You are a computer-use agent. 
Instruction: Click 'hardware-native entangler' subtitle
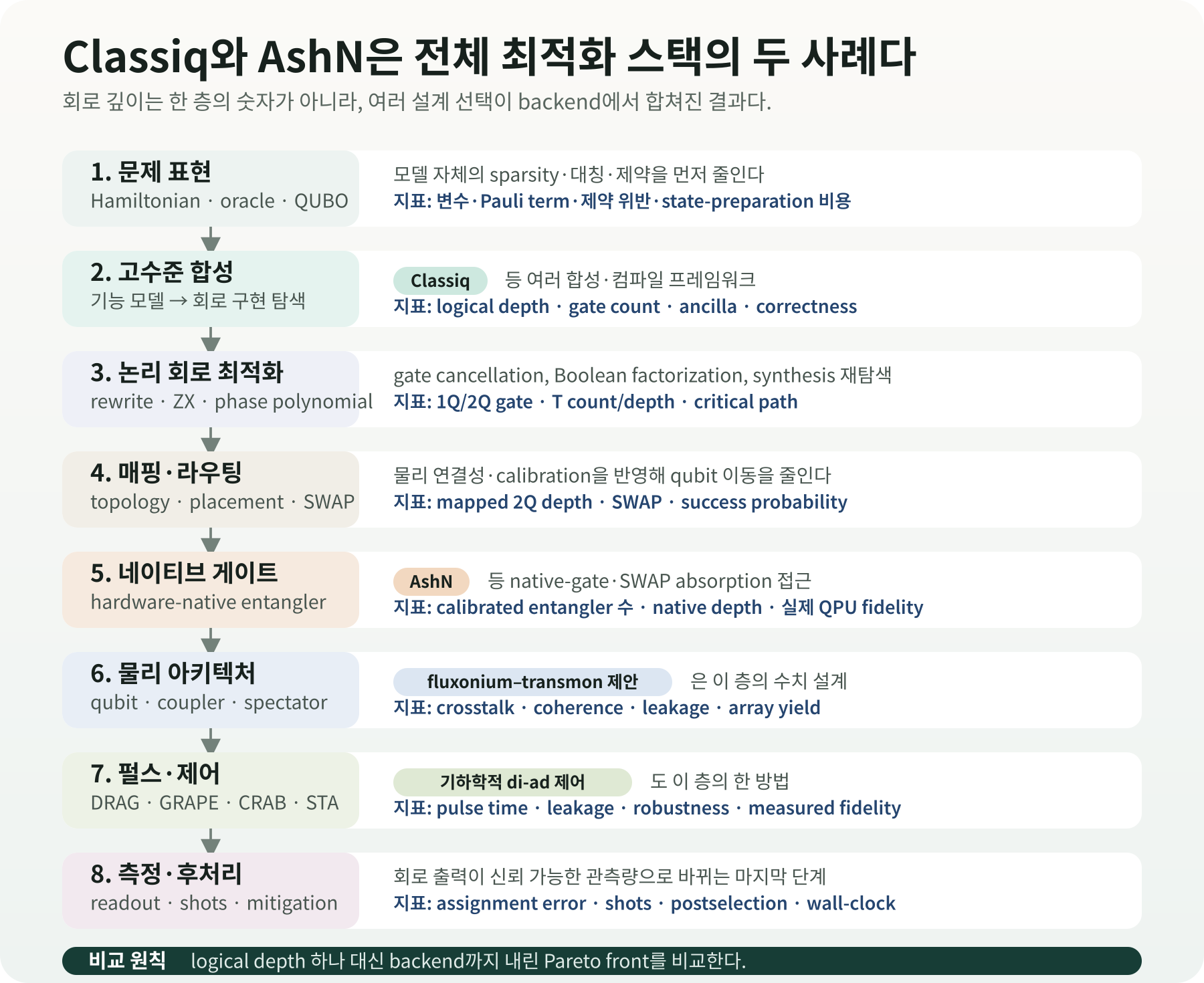pyautogui.click(x=208, y=603)
